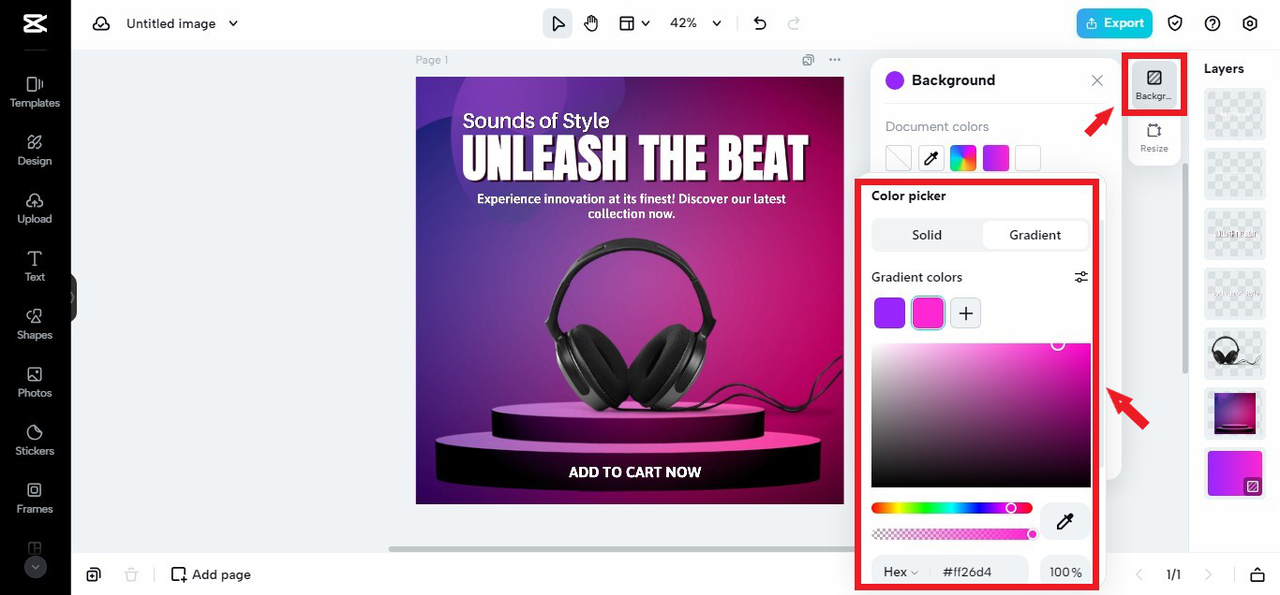
Task: Click the horizontal canvas scrollbar
Action: point(620,549)
